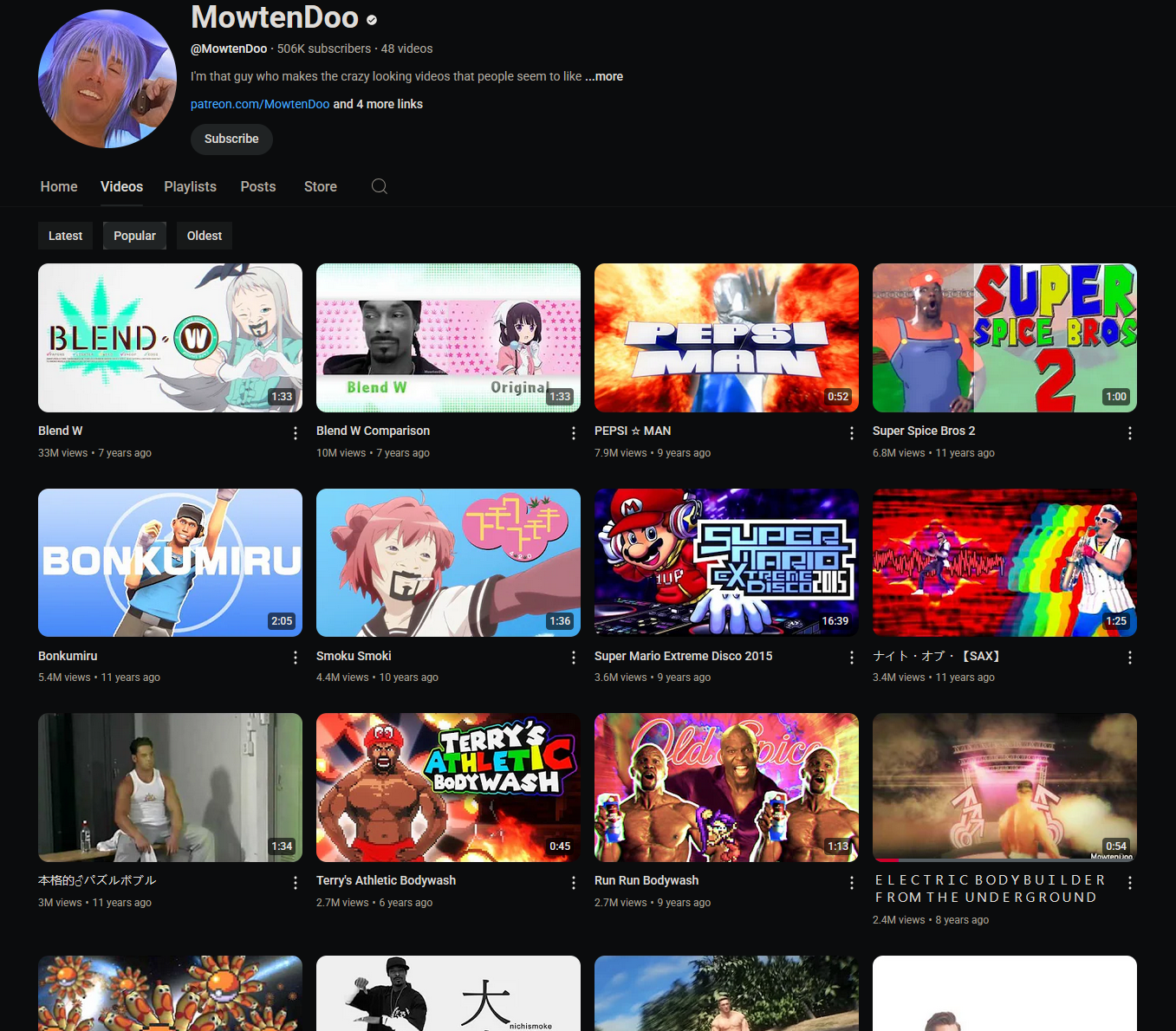1176x1031 pixels.
Task: Open 'Super Mario Extreme Disco 2015' title link
Action: pos(683,656)
